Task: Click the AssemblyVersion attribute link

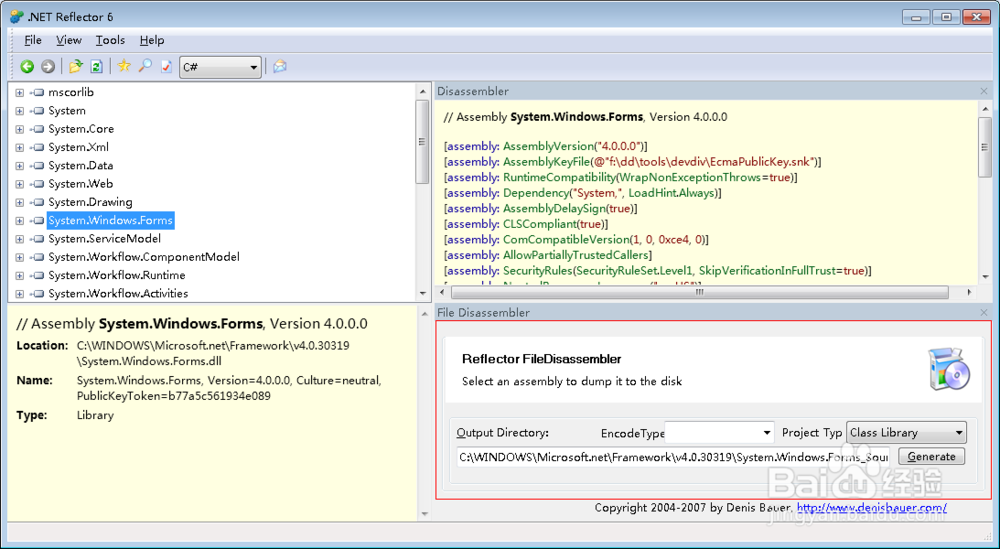Action: tap(550, 147)
